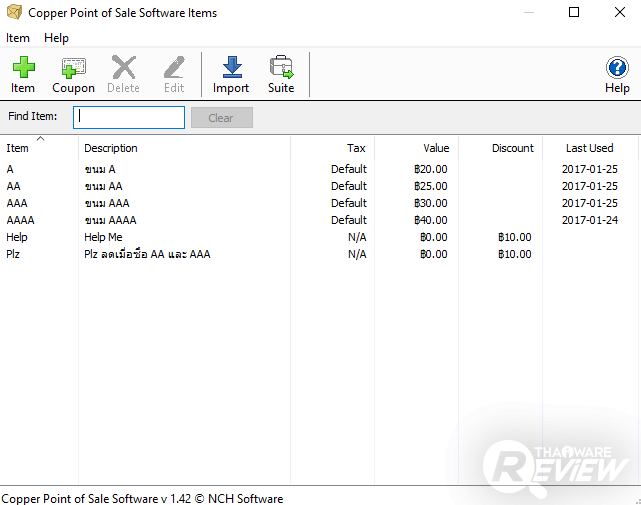Click the Default tax cell for AA
Viewport: 641px width, 505px height.
349,186
